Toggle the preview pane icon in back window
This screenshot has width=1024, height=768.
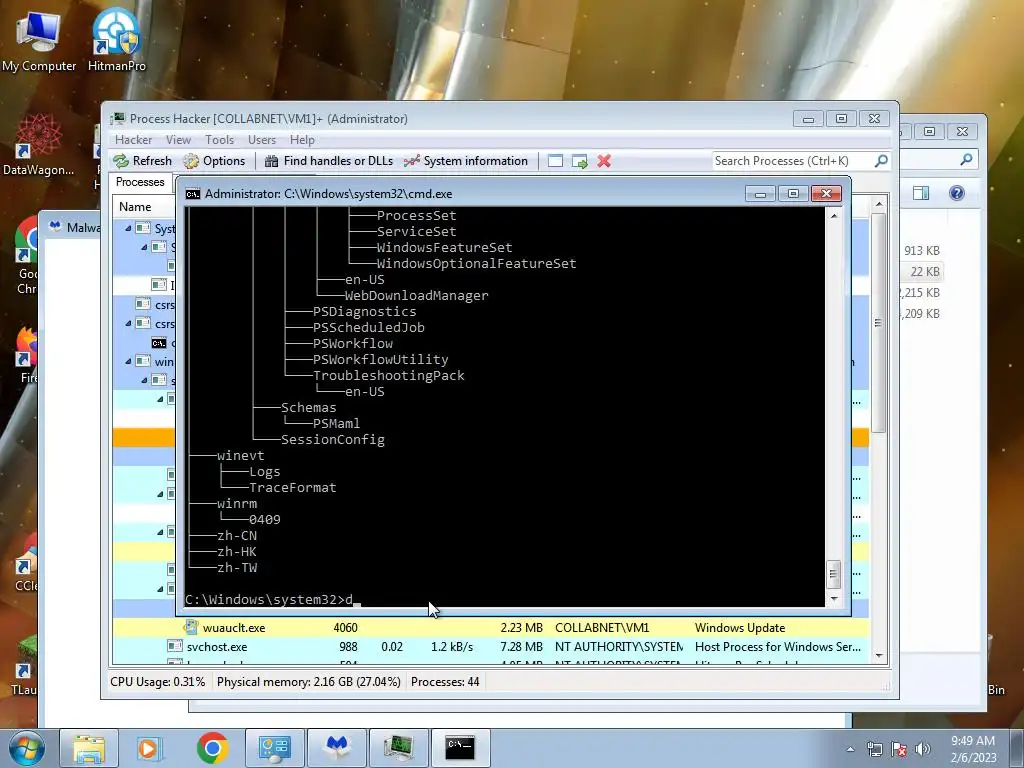click(921, 193)
